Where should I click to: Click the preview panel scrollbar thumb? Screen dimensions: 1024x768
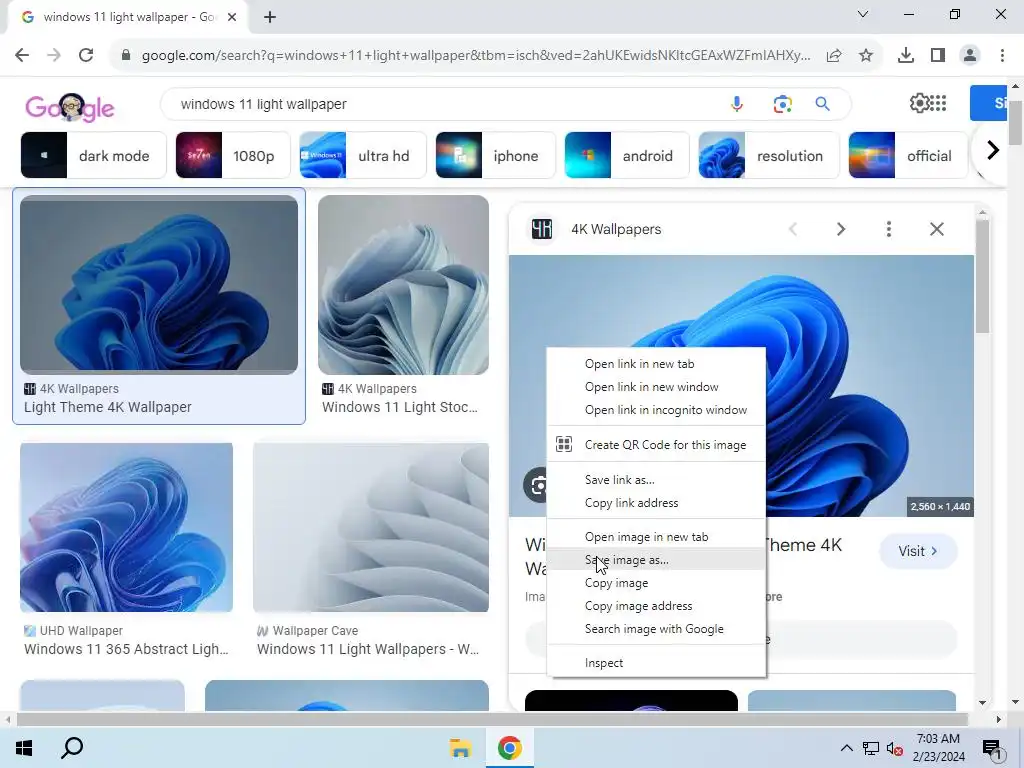pos(982,276)
